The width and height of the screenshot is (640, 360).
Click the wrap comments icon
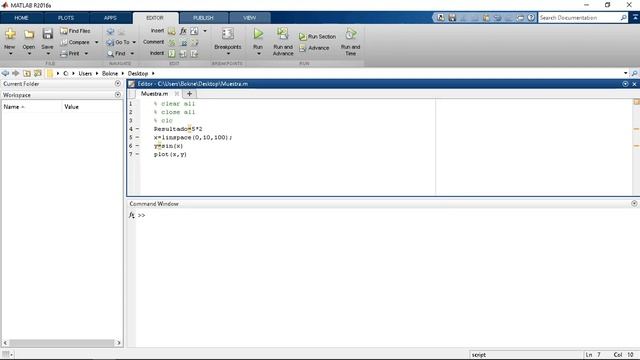point(194,42)
